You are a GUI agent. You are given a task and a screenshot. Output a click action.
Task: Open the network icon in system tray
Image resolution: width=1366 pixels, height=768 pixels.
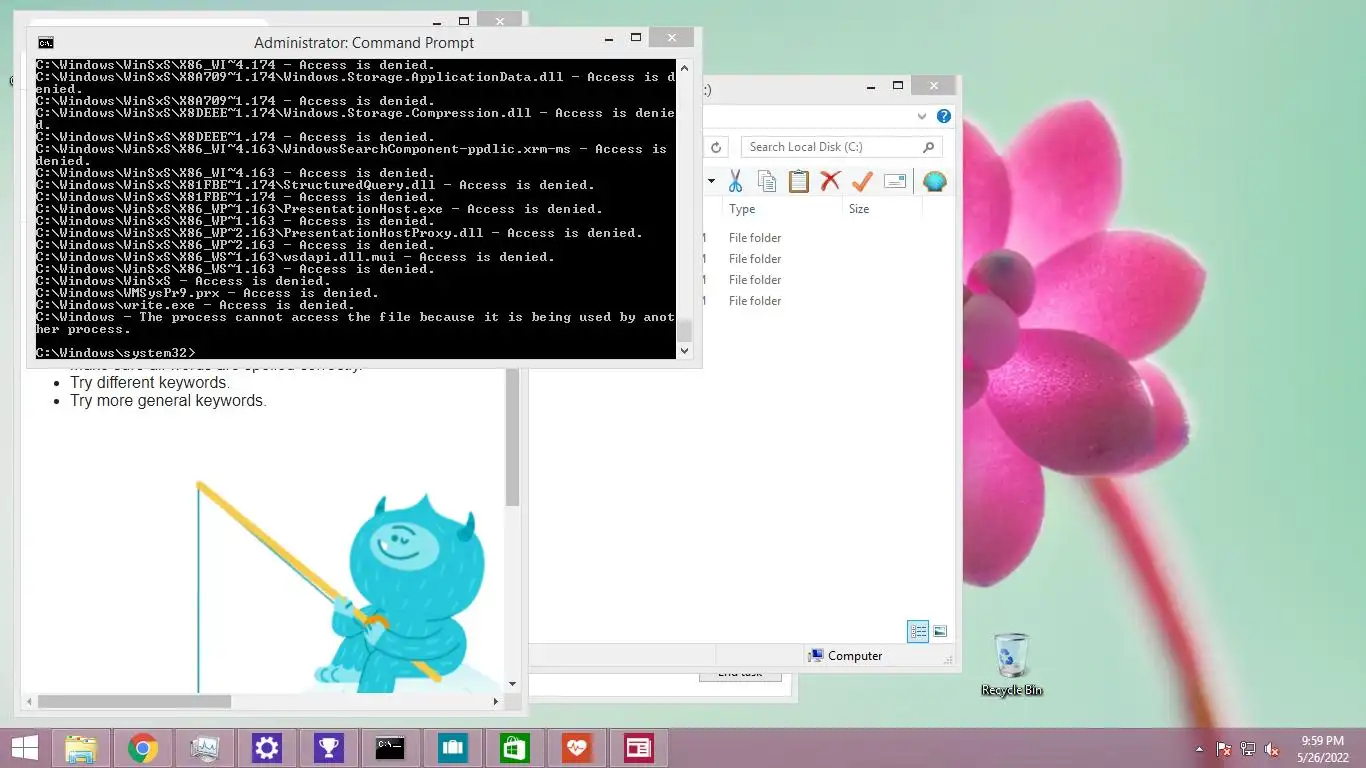[1248, 749]
